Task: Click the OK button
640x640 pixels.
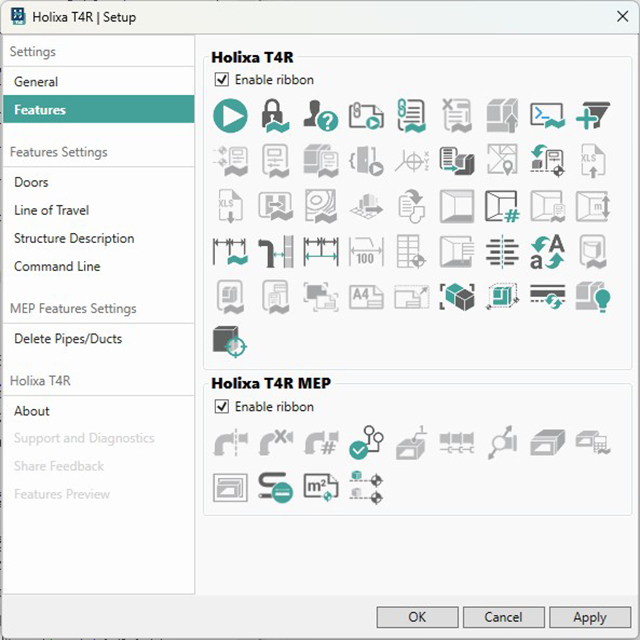Action: 417,617
